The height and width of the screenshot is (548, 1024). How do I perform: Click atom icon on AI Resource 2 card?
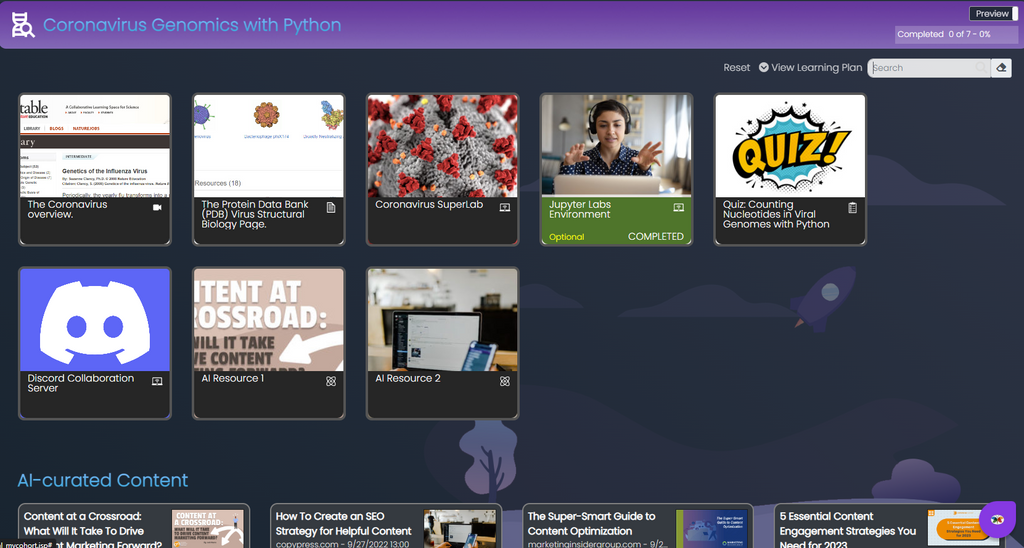pos(505,381)
